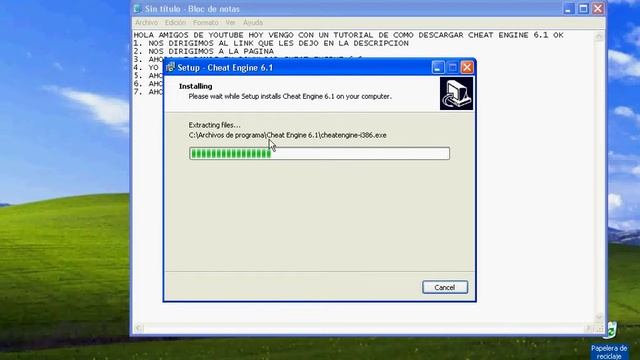Cancel the Cheat Engine installation
The image size is (640, 360).
[x=445, y=287]
